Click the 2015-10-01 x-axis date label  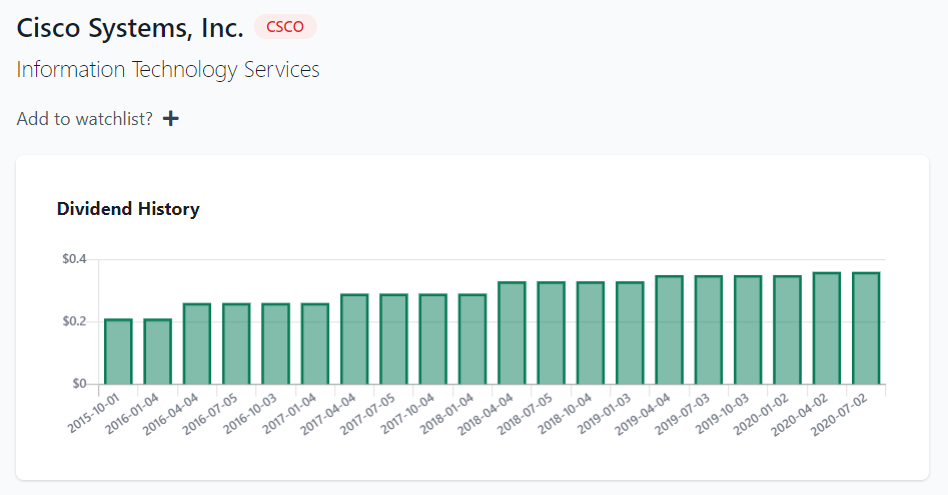tap(94, 413)
